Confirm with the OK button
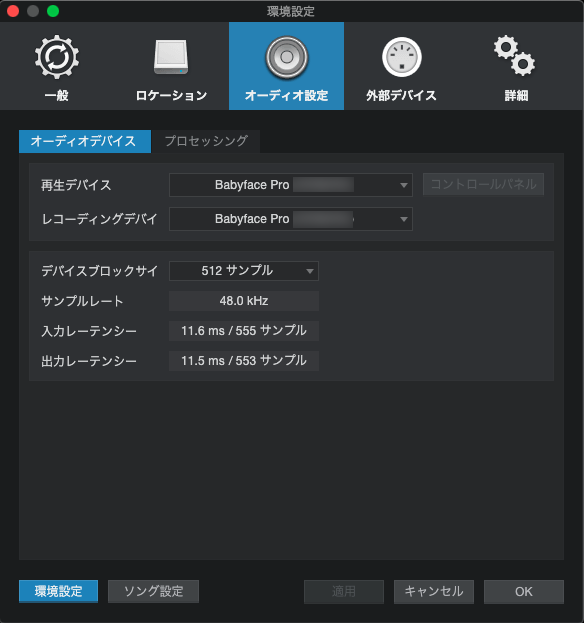This screenshot has width=584, height=623. click(x=524, y=592)
